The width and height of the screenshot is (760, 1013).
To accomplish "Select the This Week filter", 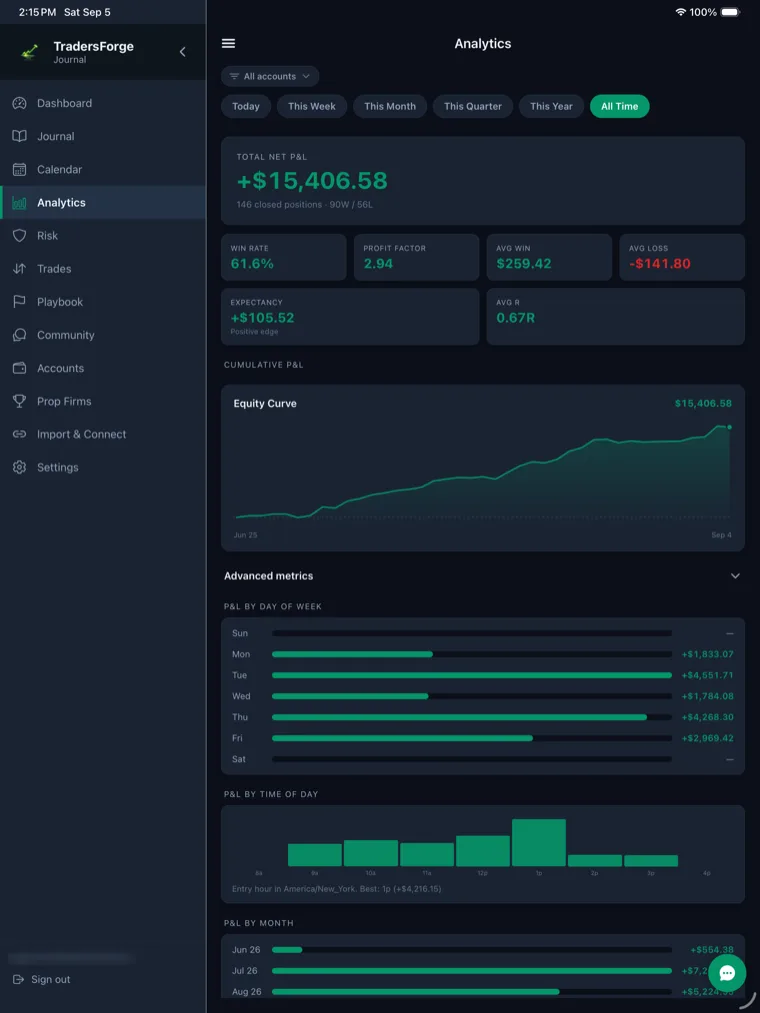I will click(311, 107).
